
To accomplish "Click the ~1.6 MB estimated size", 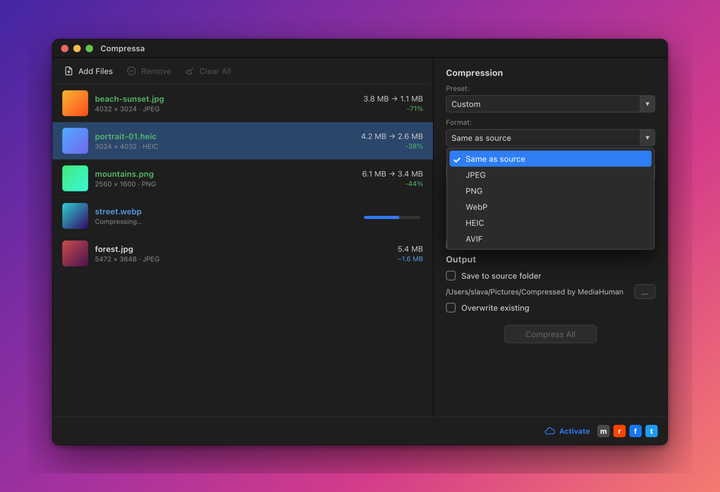I will [x=411, y=259].
